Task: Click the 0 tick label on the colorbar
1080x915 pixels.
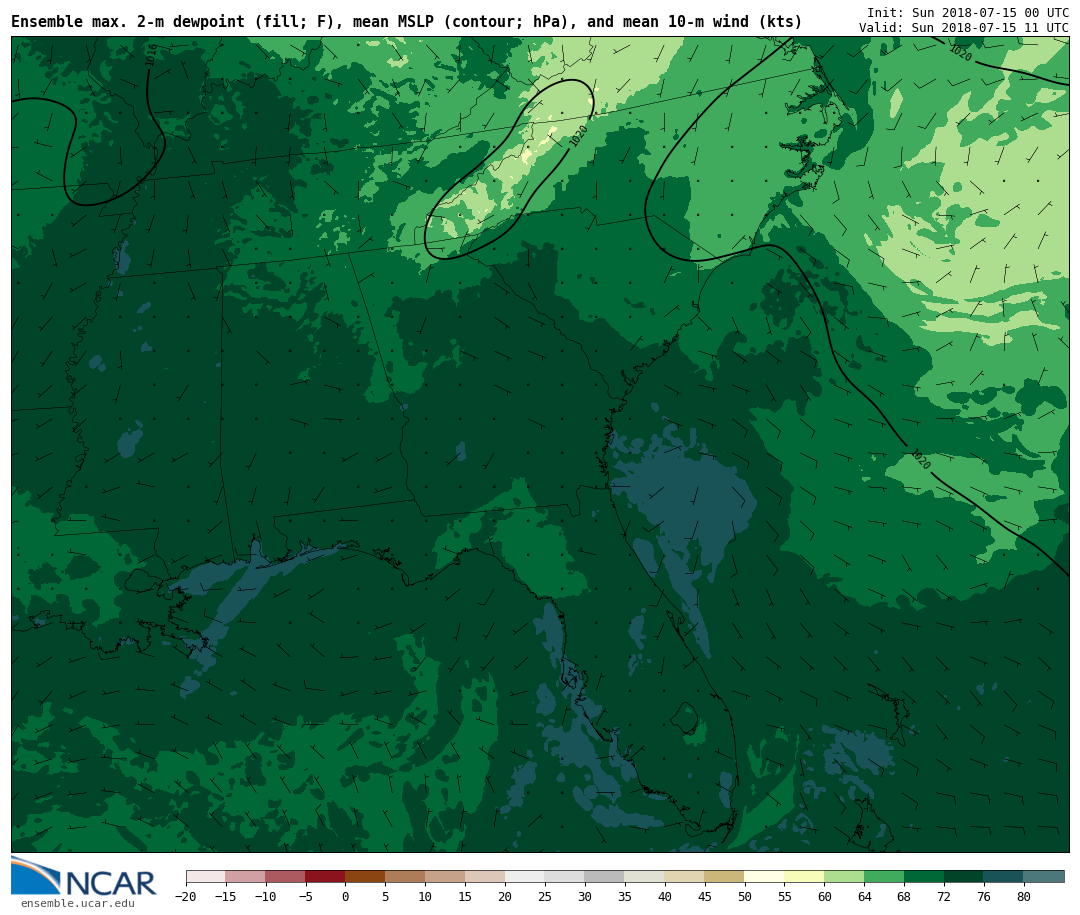Action: click(x=345, y=897)
